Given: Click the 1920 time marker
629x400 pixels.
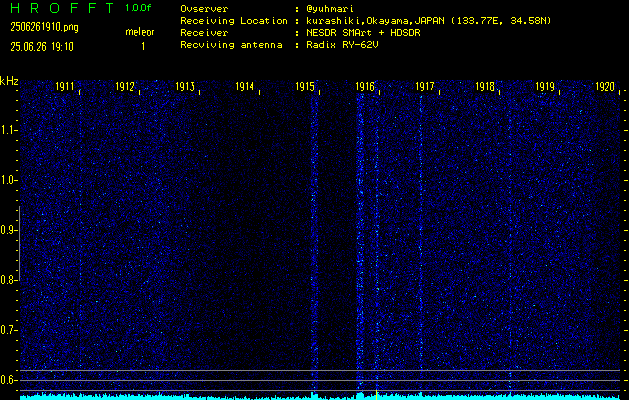Looking at the screenshot, I should point(605,86).
